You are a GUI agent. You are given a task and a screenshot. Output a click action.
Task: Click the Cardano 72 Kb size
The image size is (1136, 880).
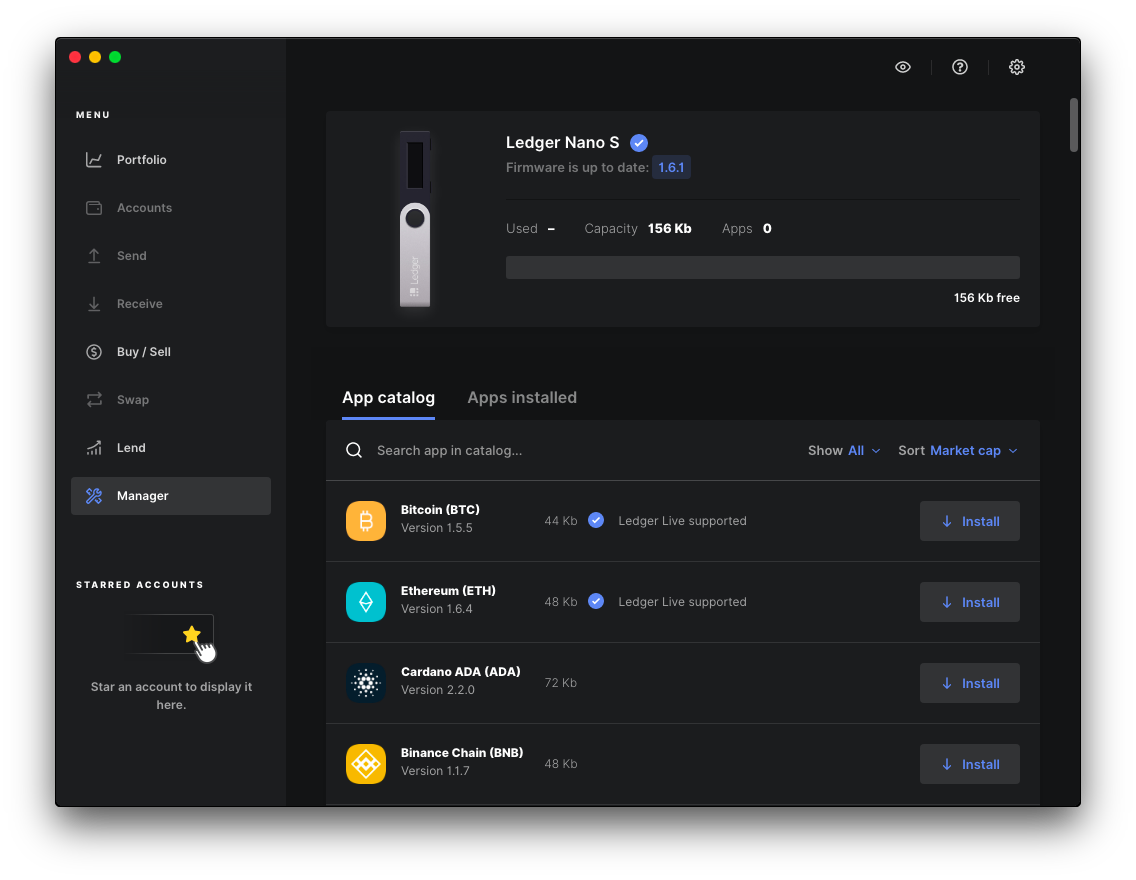pyautogui.click(x=561, y=683)
